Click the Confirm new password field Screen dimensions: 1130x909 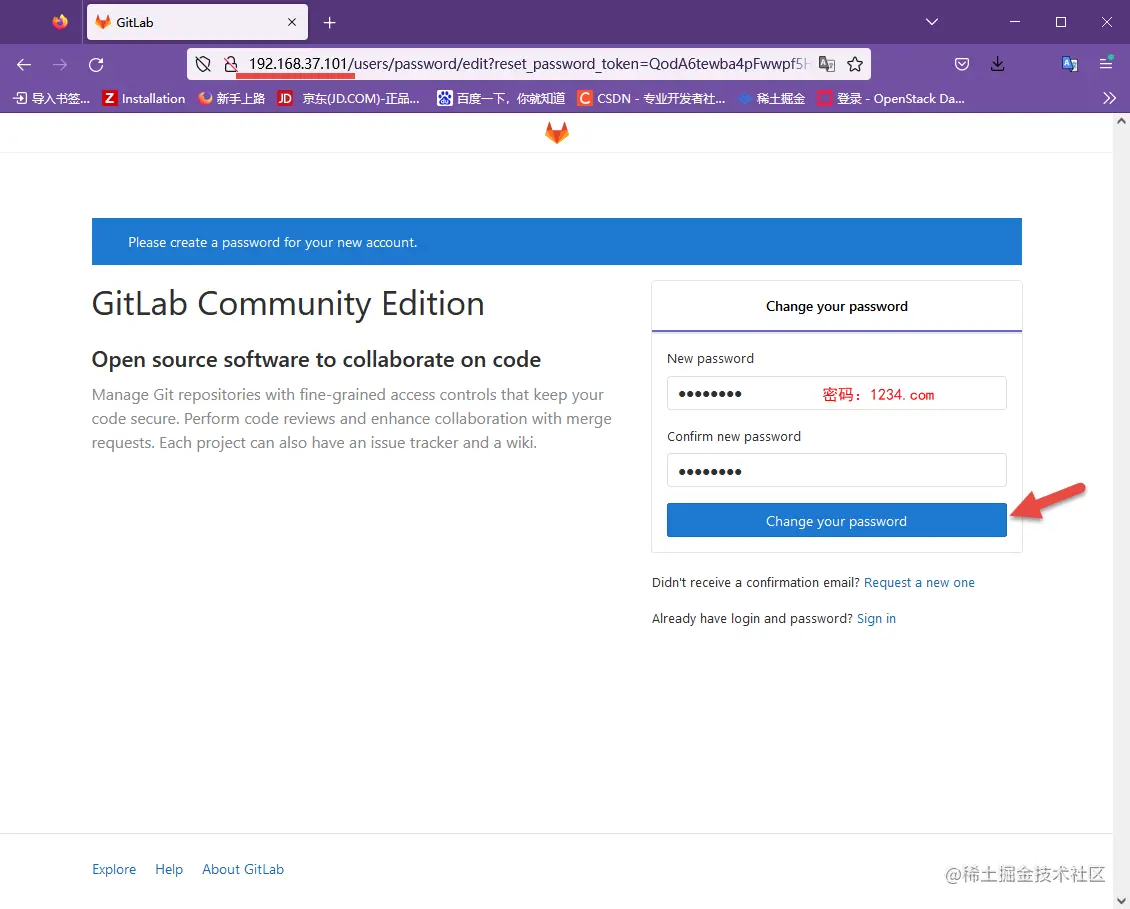click(836, 470)
